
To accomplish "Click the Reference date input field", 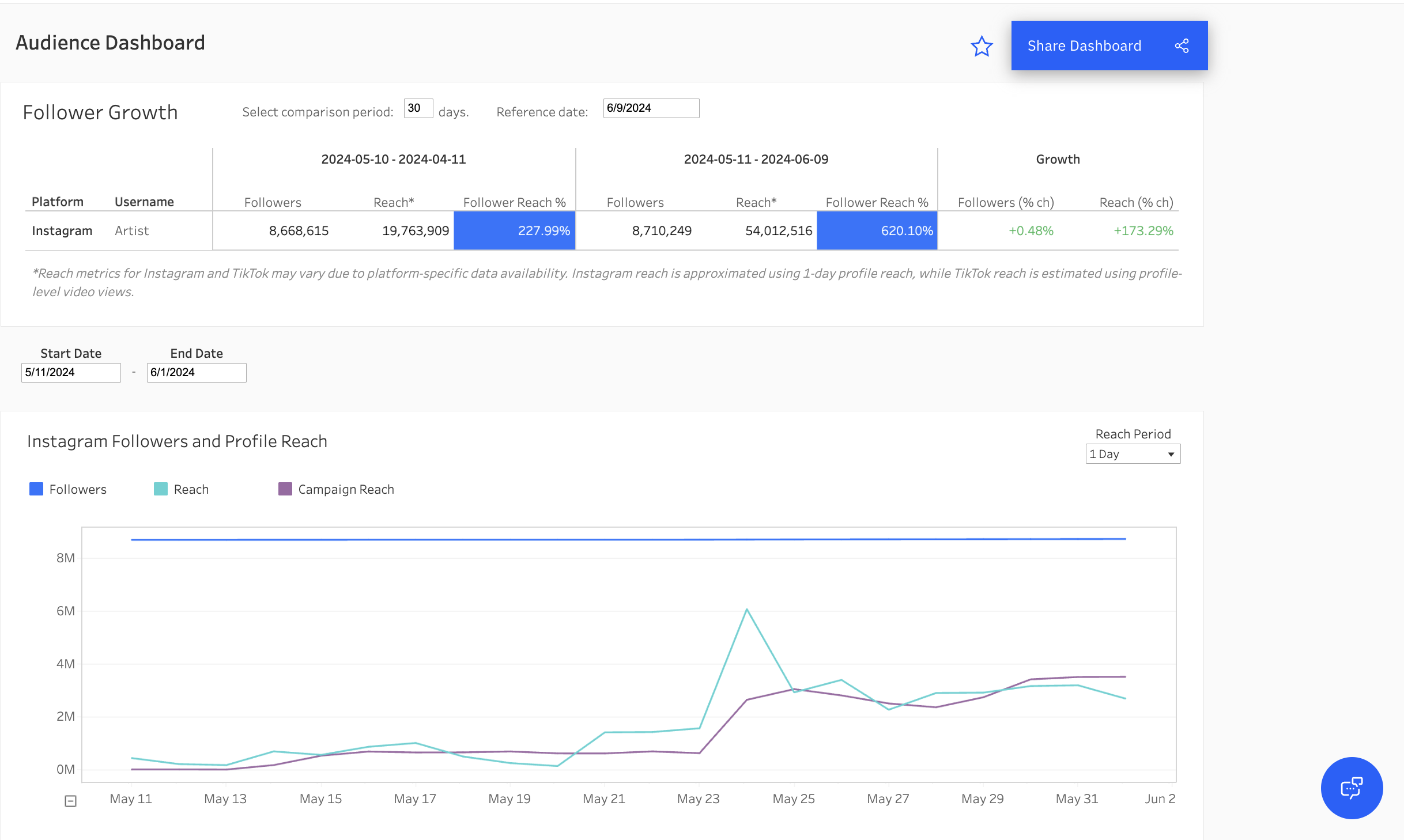I will pyautogui.click(x=651, y=108).
